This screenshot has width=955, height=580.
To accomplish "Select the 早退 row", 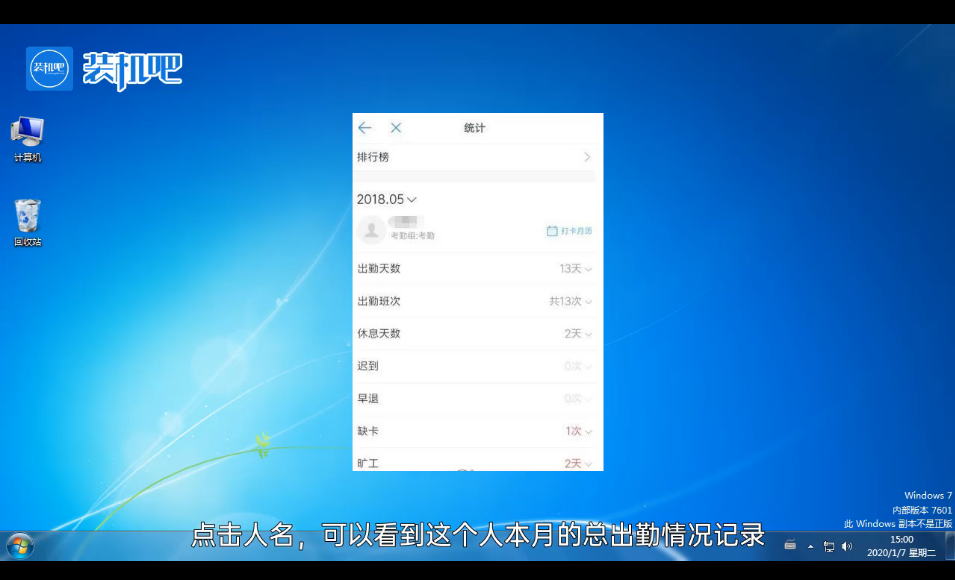I will pyautogui.click(x=476, y=399).
